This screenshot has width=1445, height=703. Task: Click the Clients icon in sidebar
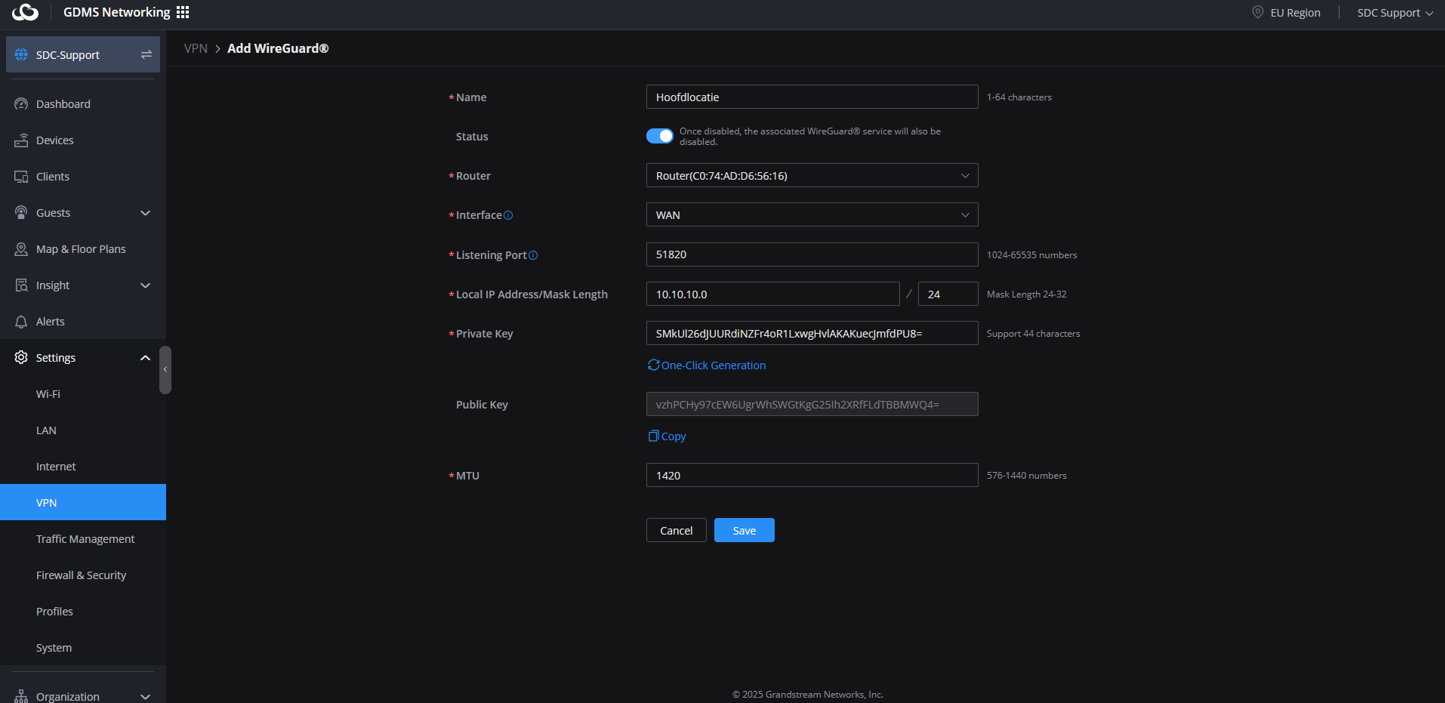click(x=21, y=176)
